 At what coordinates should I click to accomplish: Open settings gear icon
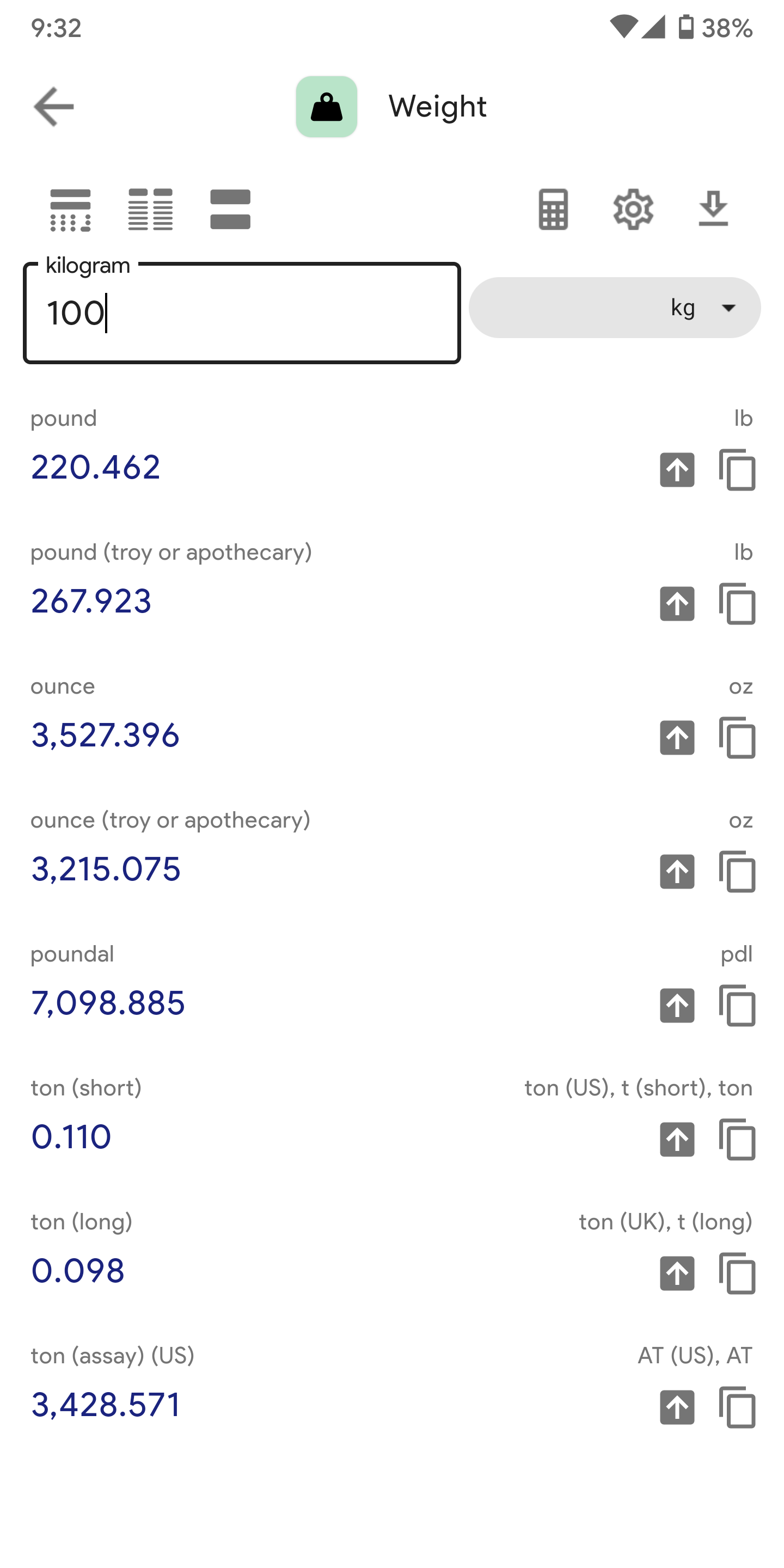(633, 210)
